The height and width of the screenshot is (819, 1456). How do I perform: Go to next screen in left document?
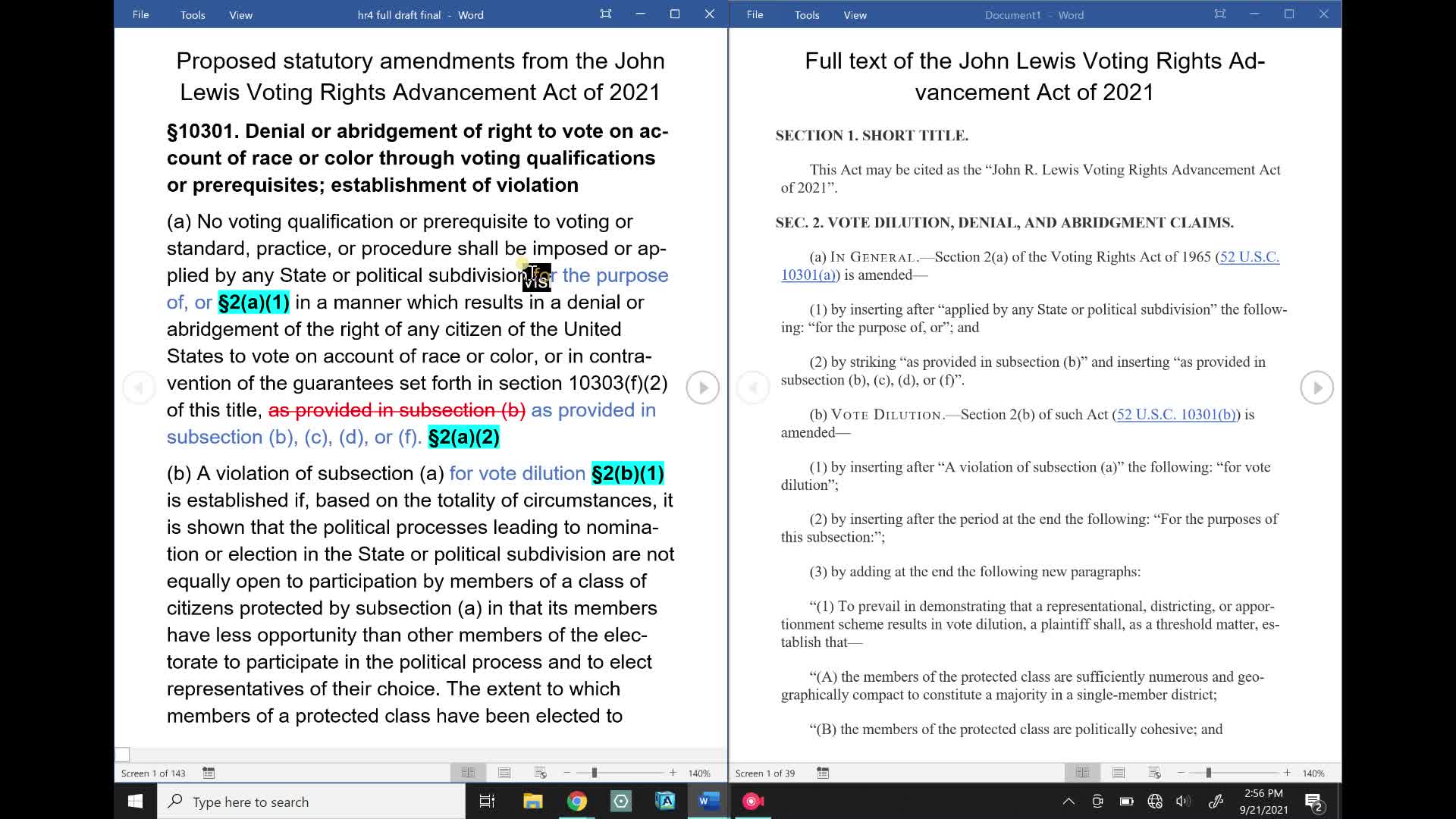coord(702,388)
